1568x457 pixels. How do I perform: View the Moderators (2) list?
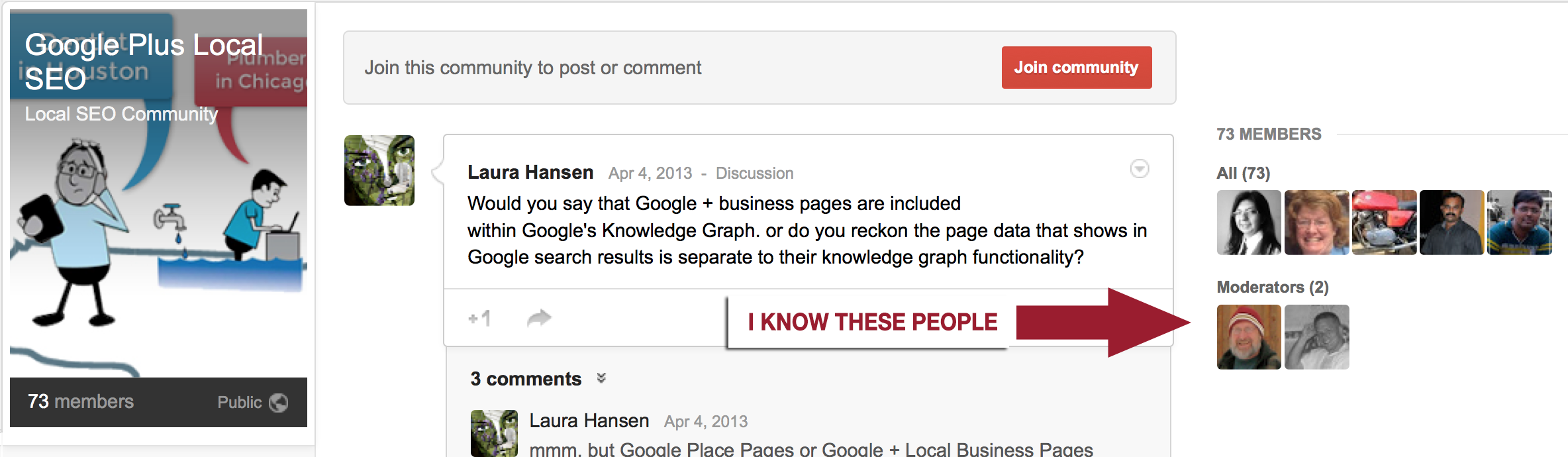point(1273,287)
